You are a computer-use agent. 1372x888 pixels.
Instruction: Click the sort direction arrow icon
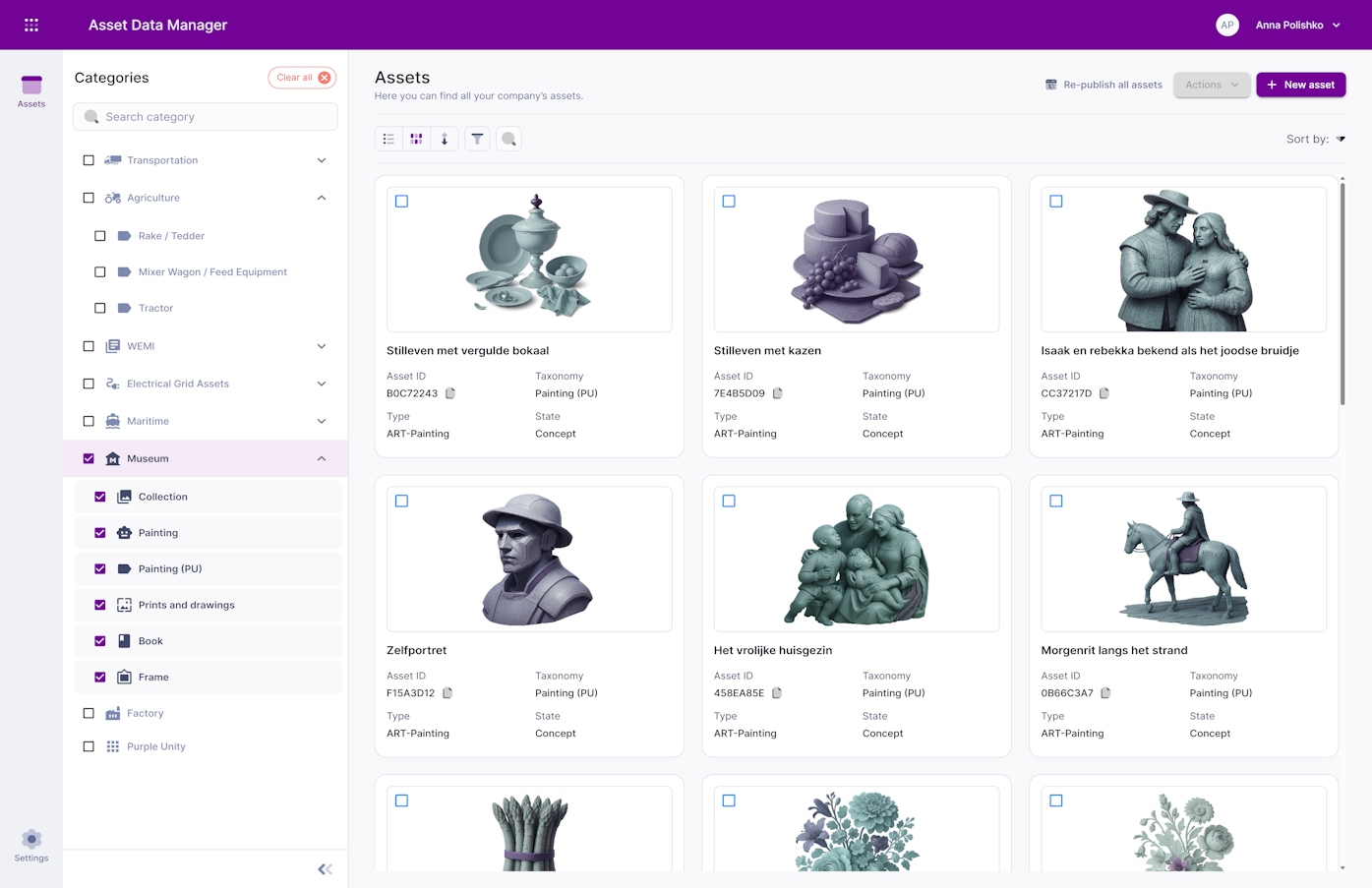point(445,139)
